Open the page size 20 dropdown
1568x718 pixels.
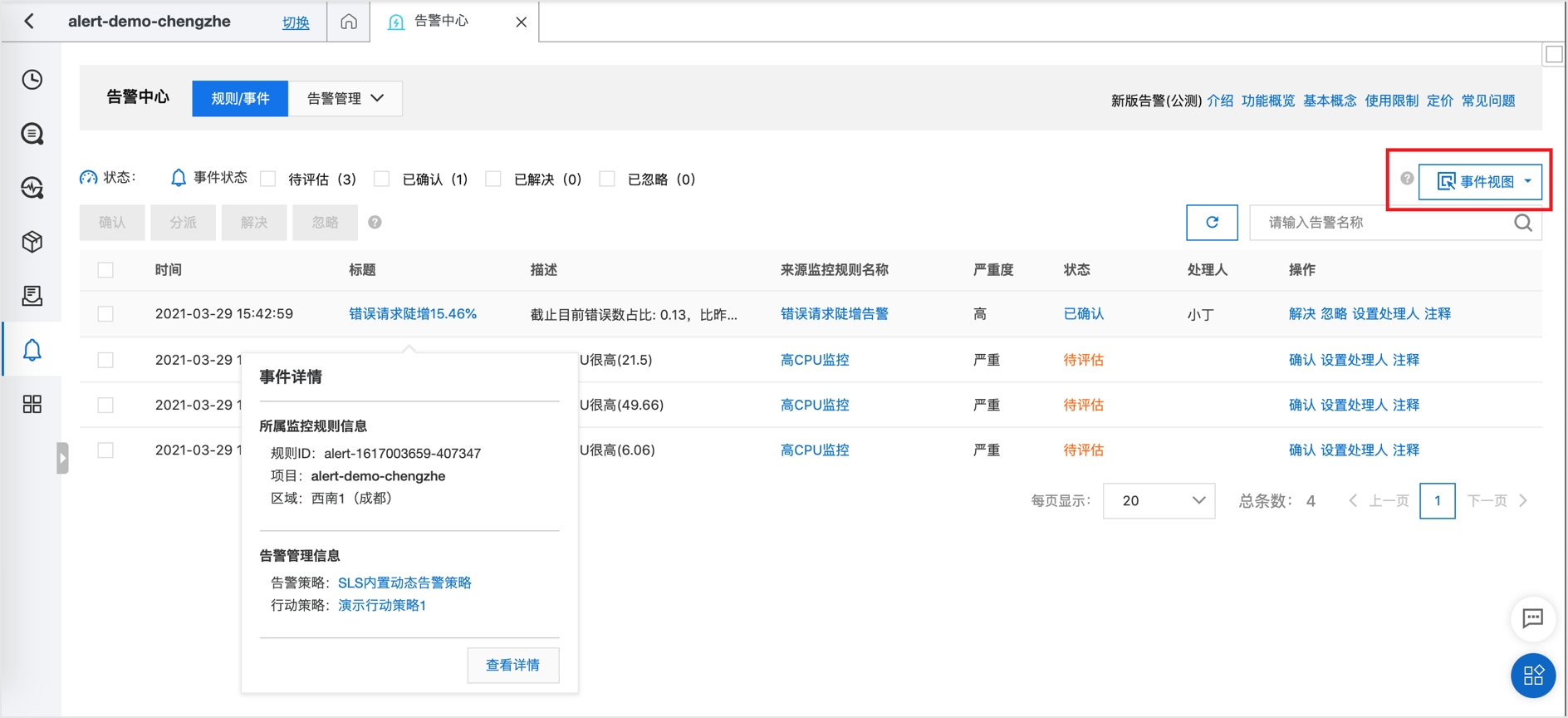1159,501
